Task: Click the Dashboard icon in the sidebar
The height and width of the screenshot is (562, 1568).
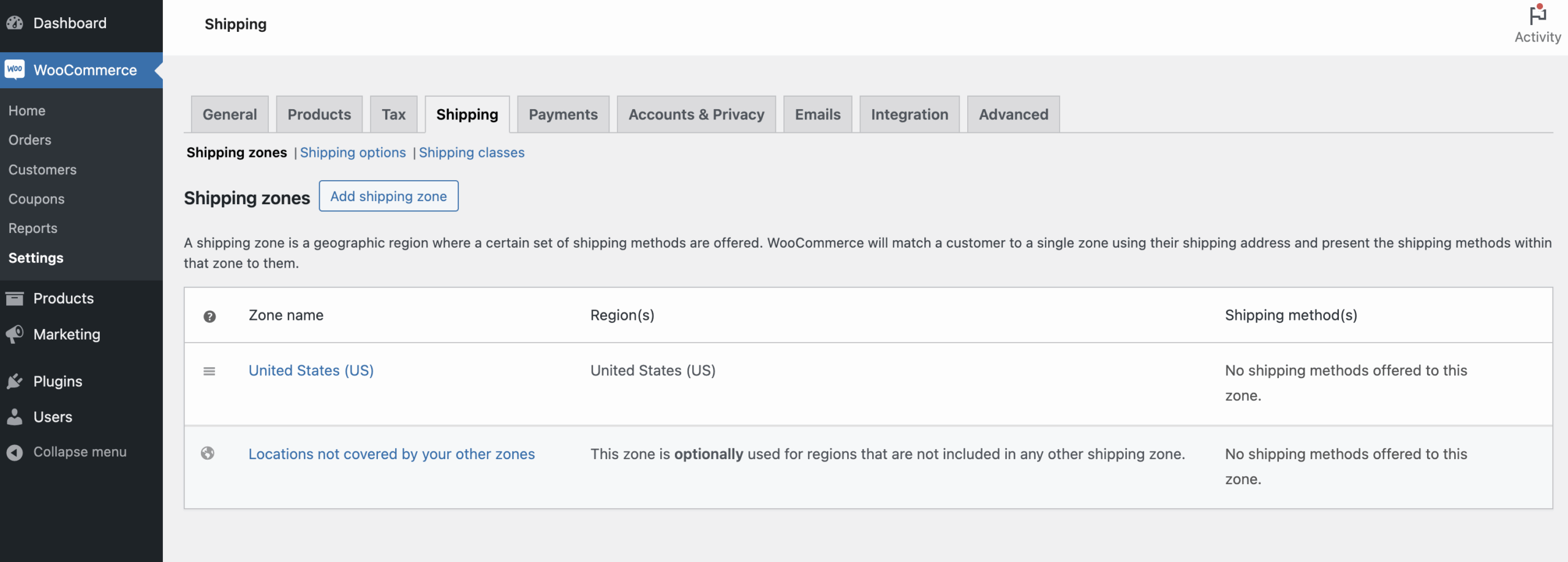Action: click(15, 23)
